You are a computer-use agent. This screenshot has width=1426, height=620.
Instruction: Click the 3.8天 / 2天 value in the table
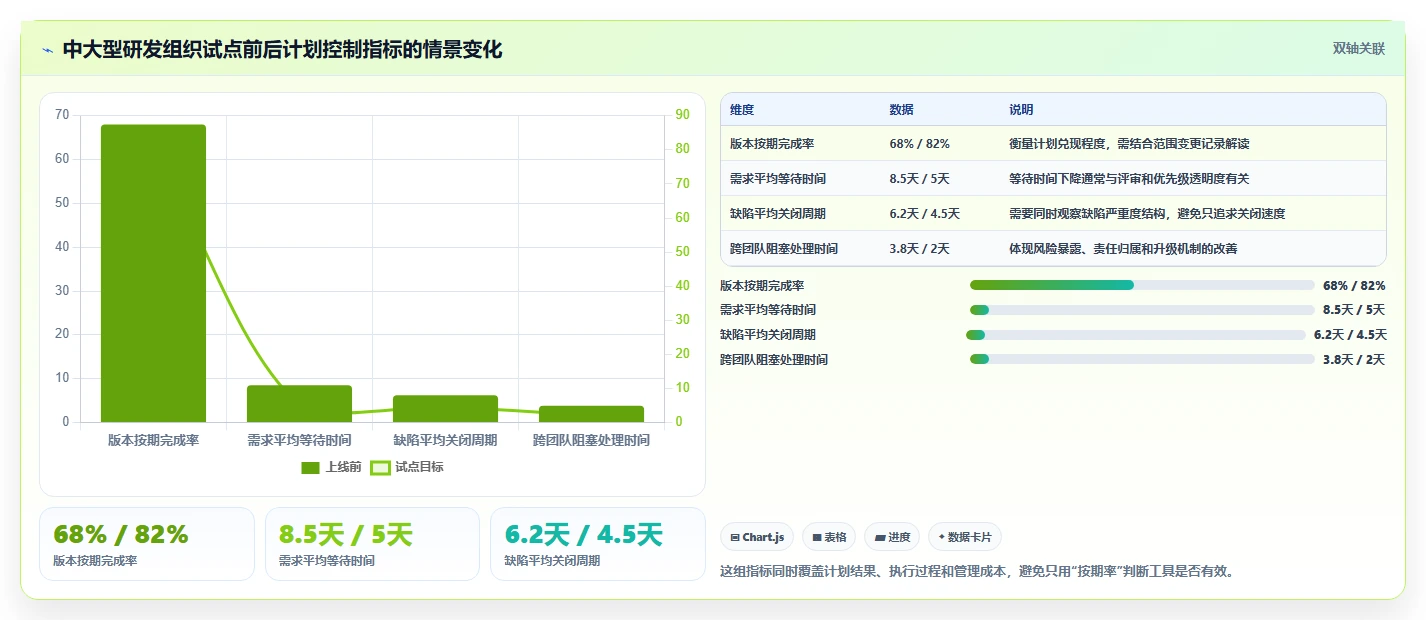pyautogui.click(x=919, y=249)
